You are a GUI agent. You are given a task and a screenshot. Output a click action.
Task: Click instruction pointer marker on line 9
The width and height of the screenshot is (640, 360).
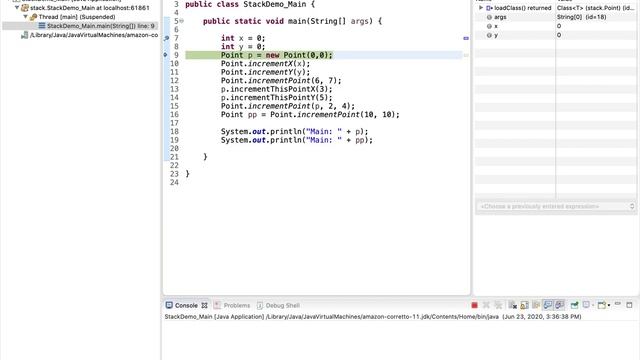[165, 55]
